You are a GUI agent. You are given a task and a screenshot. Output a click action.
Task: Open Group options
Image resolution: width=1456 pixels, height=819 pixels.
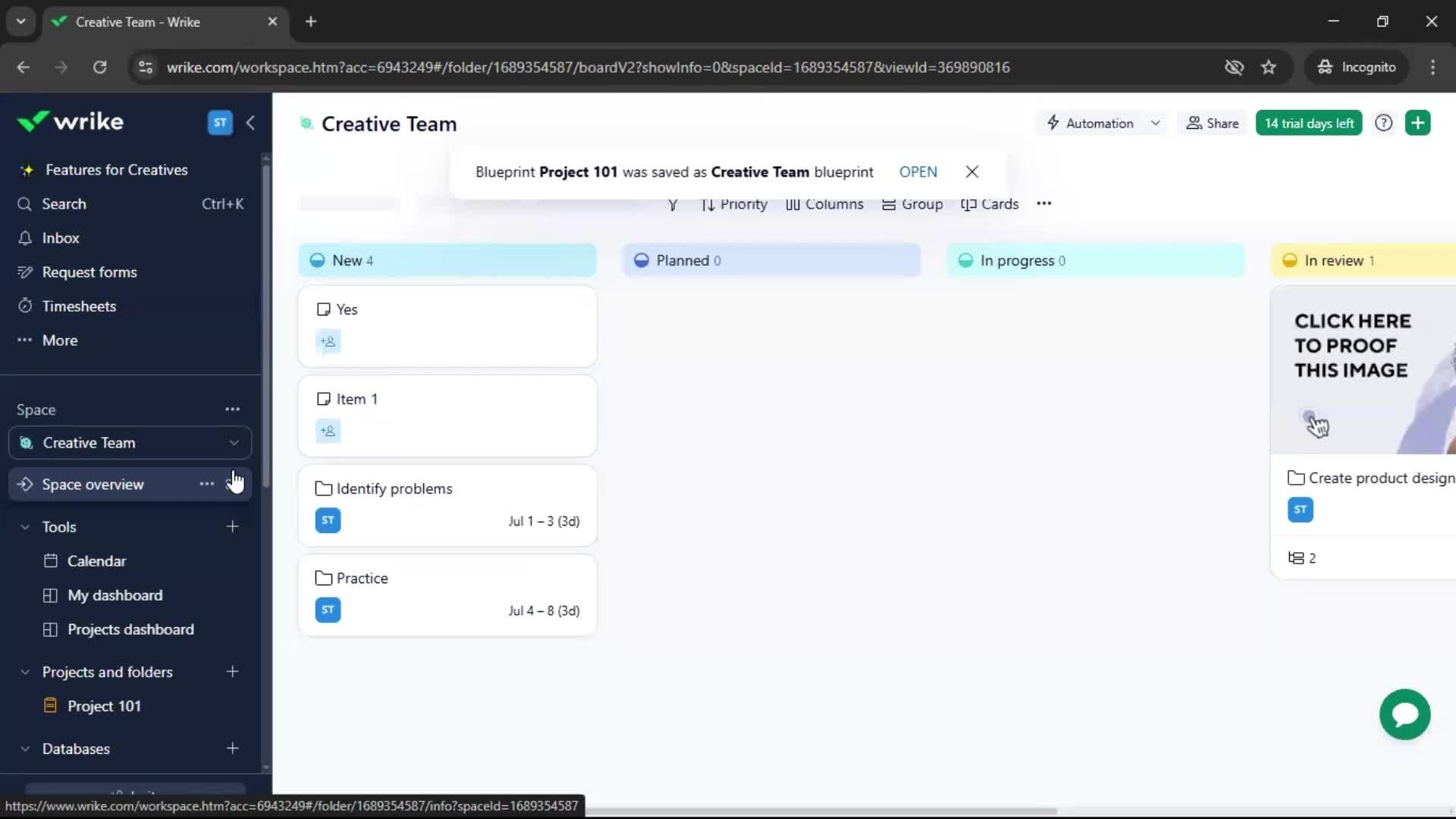coord(912,204)
